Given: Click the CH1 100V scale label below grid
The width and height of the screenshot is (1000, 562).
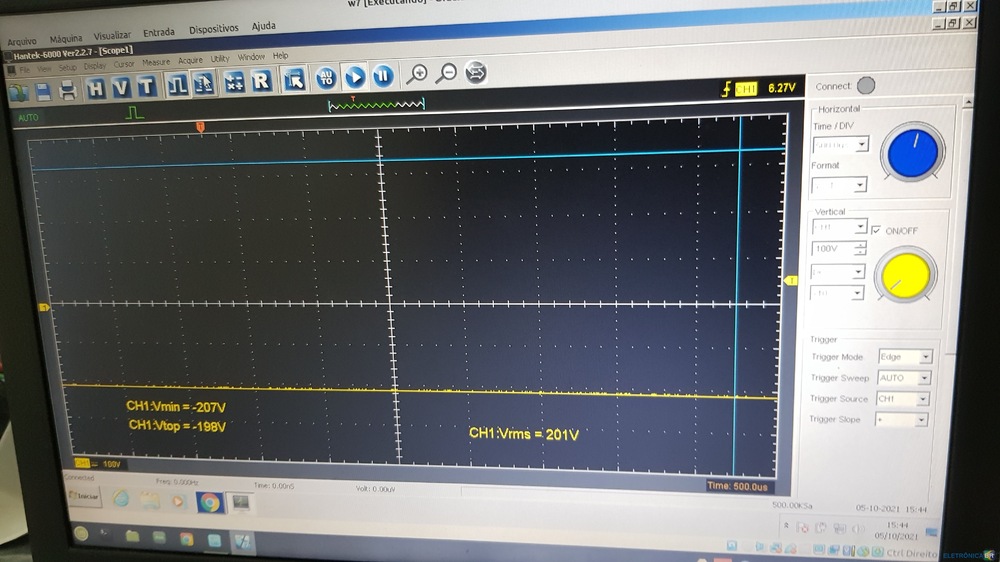Looking at the screenshot, I should click(x=98, y=464).
